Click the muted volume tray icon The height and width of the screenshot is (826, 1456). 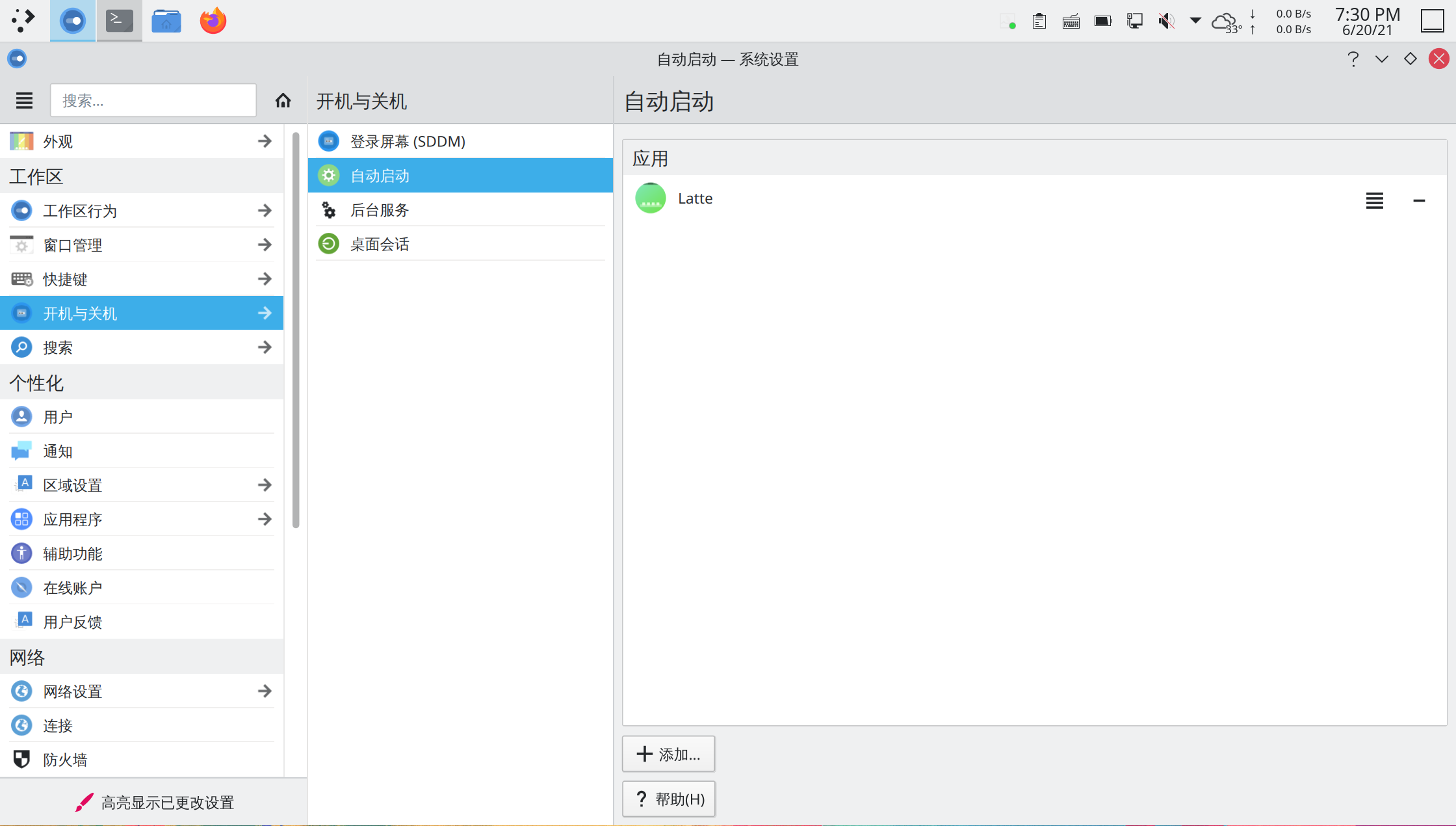pyautogui.click(x=1166, y=21)
